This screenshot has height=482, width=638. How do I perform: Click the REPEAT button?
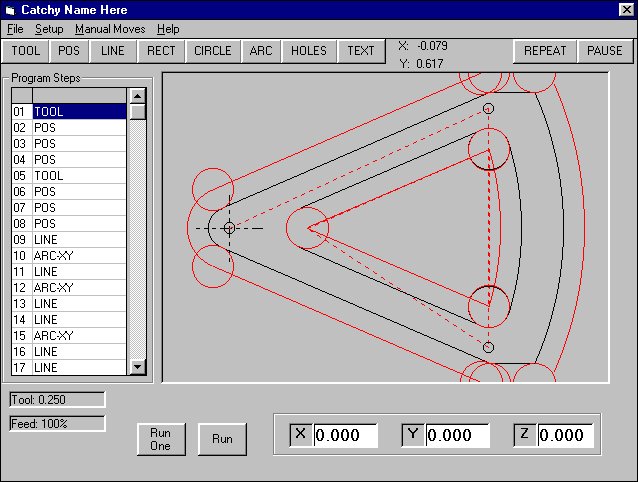click(x=545, y=51)
